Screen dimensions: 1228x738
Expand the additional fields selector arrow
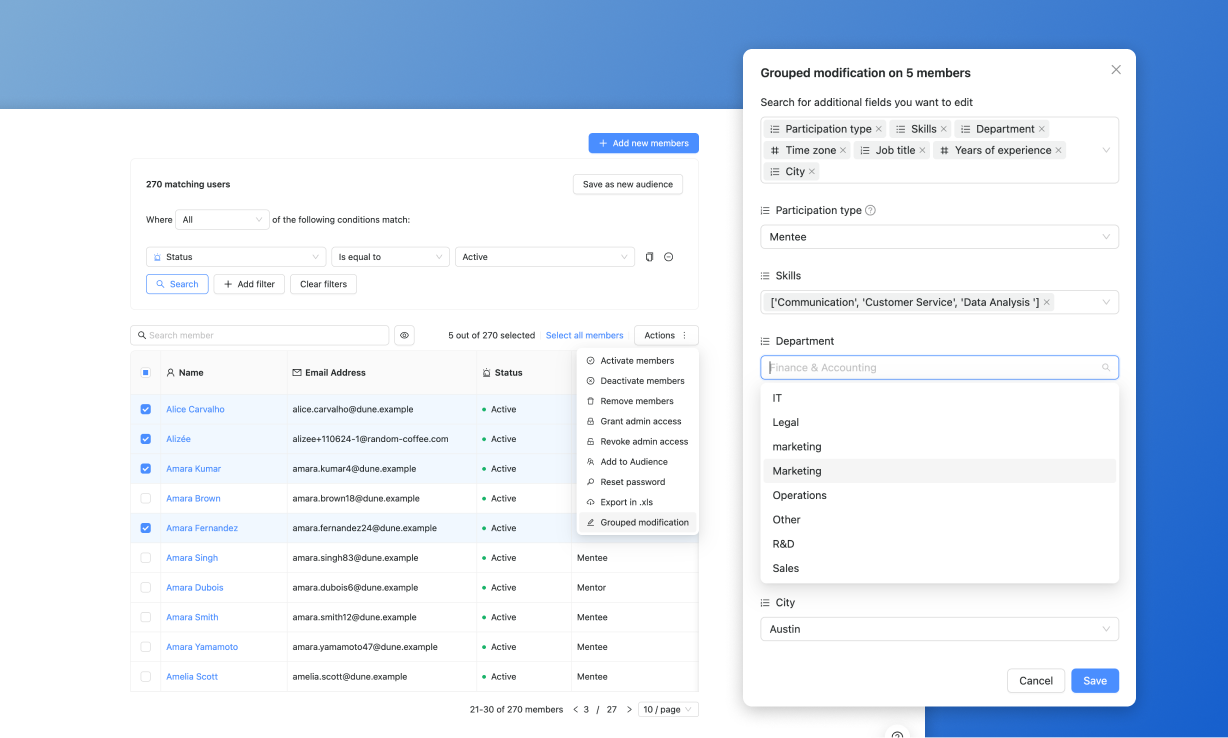point(1106,150)
